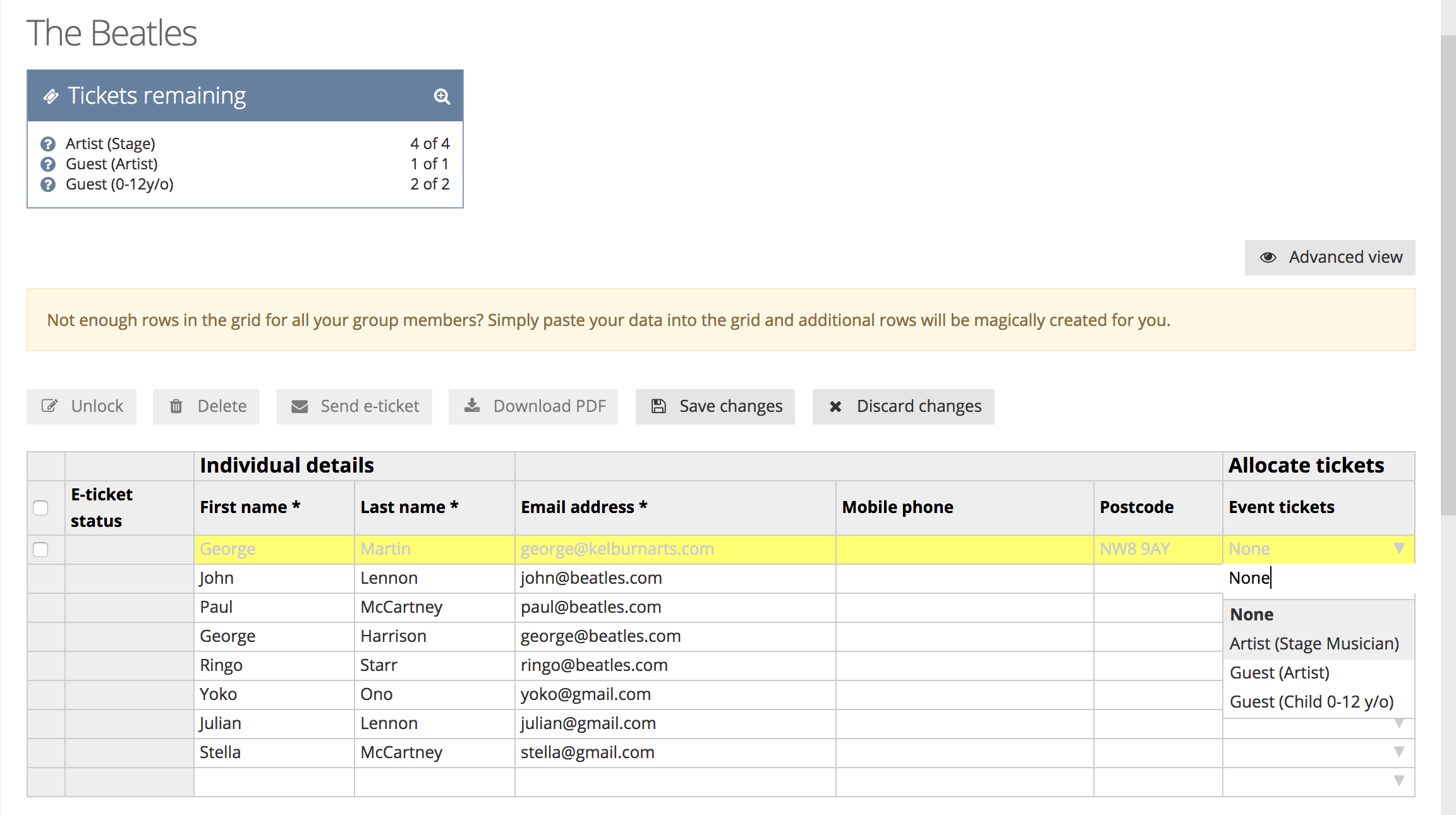The image size is (1456, 815).
Task: Click the magnifier zoom icon in Tickets remaining
Action: tap(442, 96)
